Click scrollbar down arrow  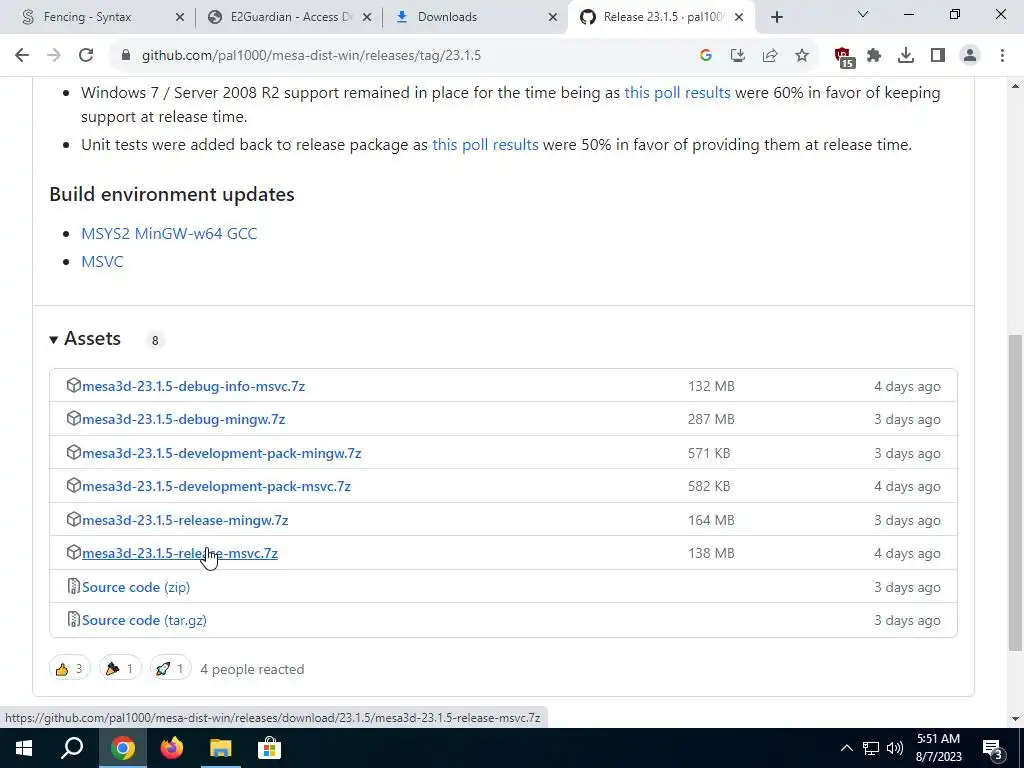tap(1015, 719)
